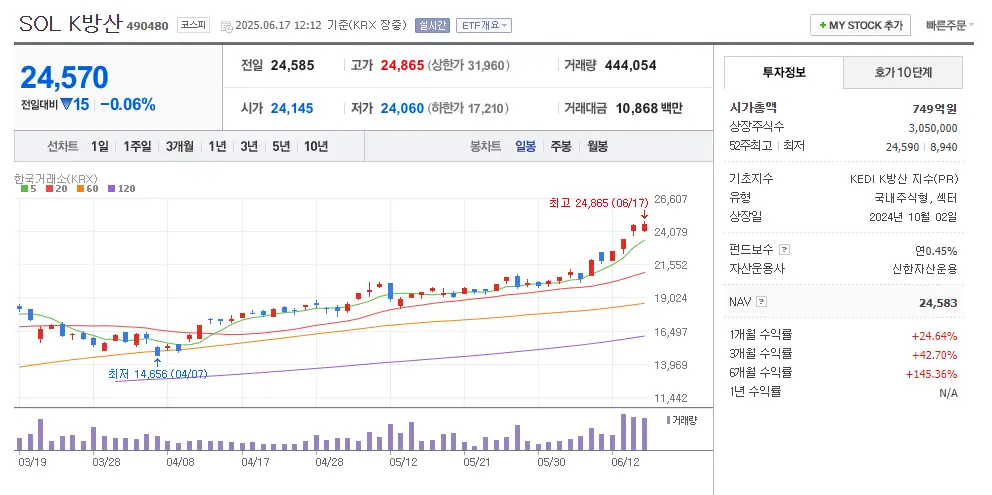This screenshot has width=992, height=495.
Task: Click the 실시간 realtime badge
Action: (x=433, y=25)
